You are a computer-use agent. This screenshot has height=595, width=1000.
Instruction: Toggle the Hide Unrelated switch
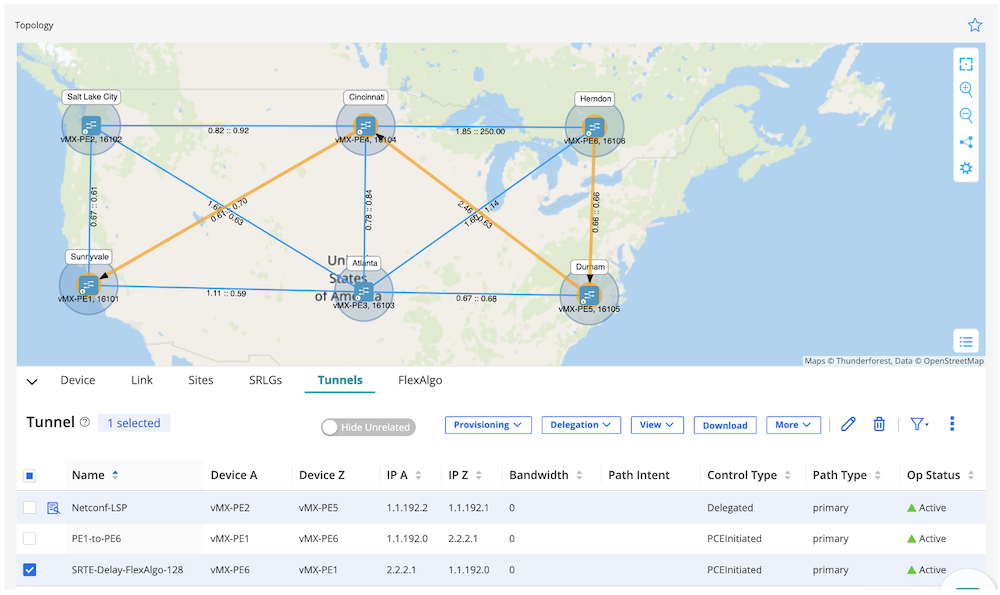pos(368,427)
